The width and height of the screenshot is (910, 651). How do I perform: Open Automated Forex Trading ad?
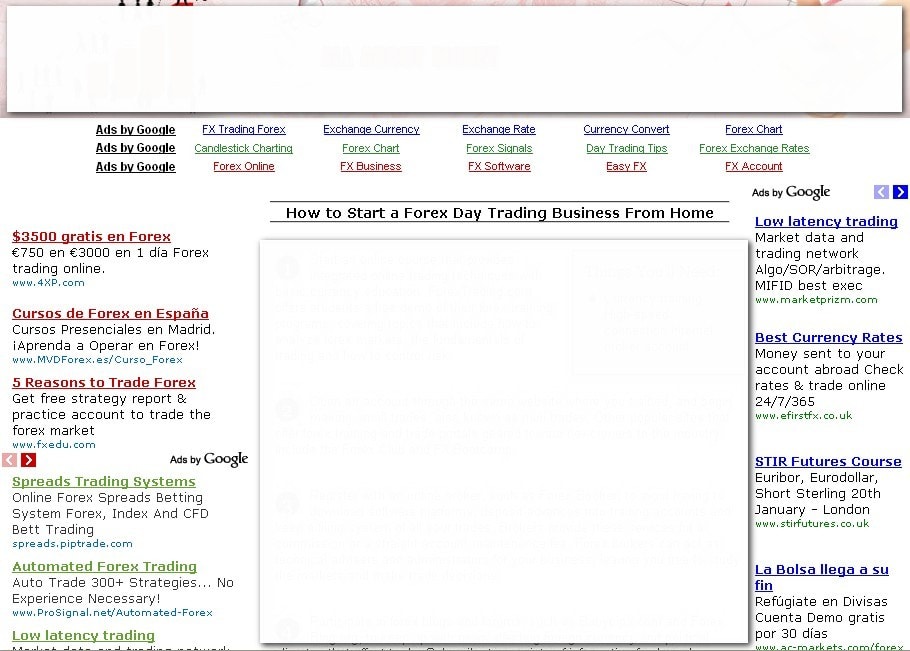tap(104, 566)
